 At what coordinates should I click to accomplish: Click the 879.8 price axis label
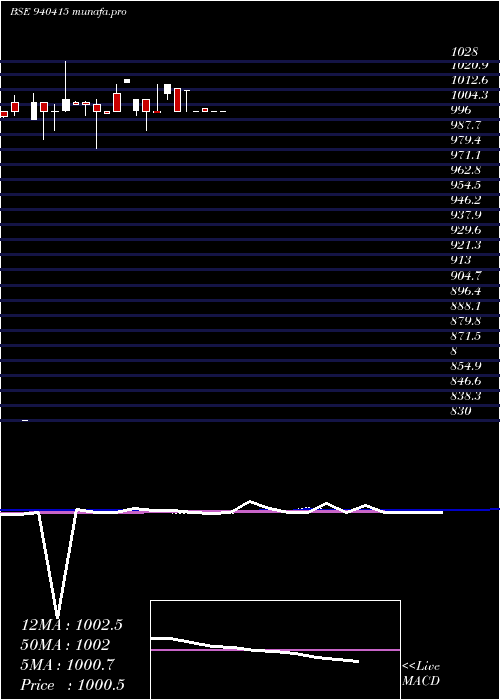466,321
